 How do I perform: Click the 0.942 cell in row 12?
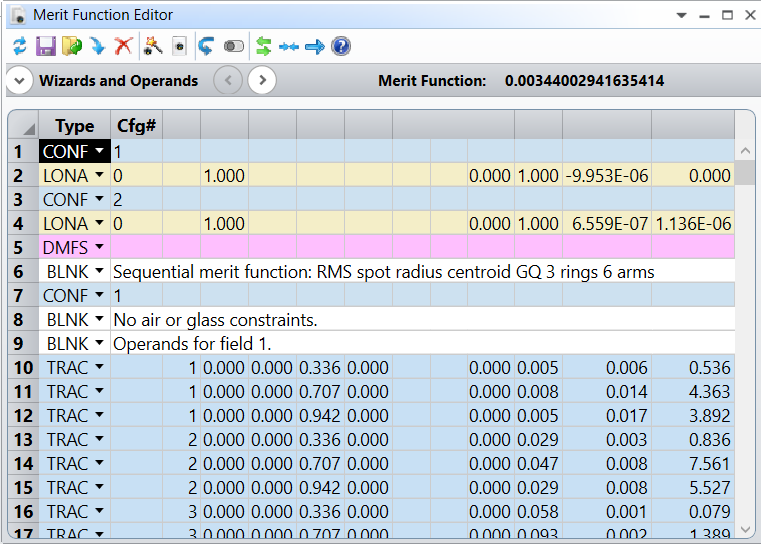320,416
